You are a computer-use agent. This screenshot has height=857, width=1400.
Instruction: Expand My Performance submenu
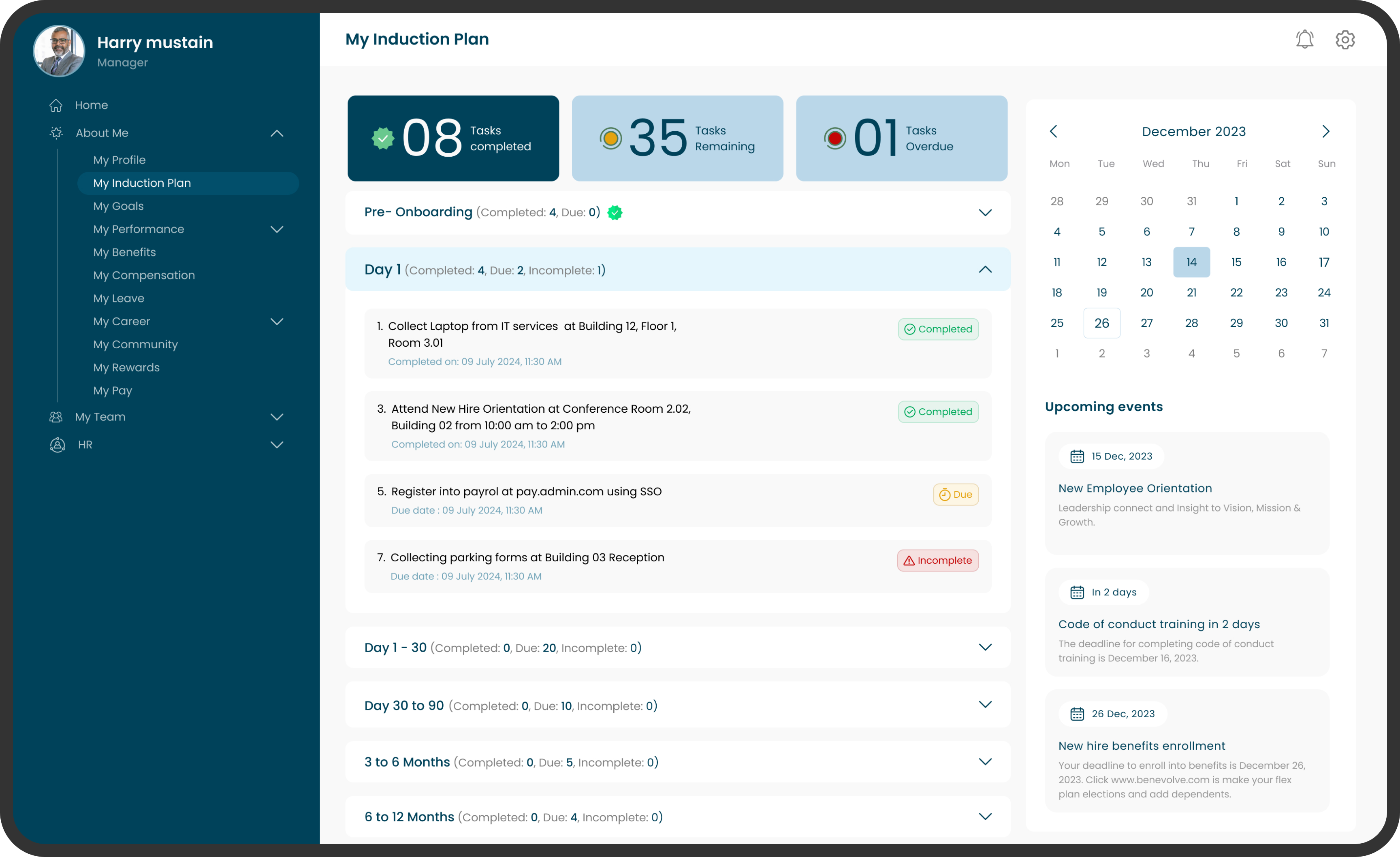[x=277, y=230]
